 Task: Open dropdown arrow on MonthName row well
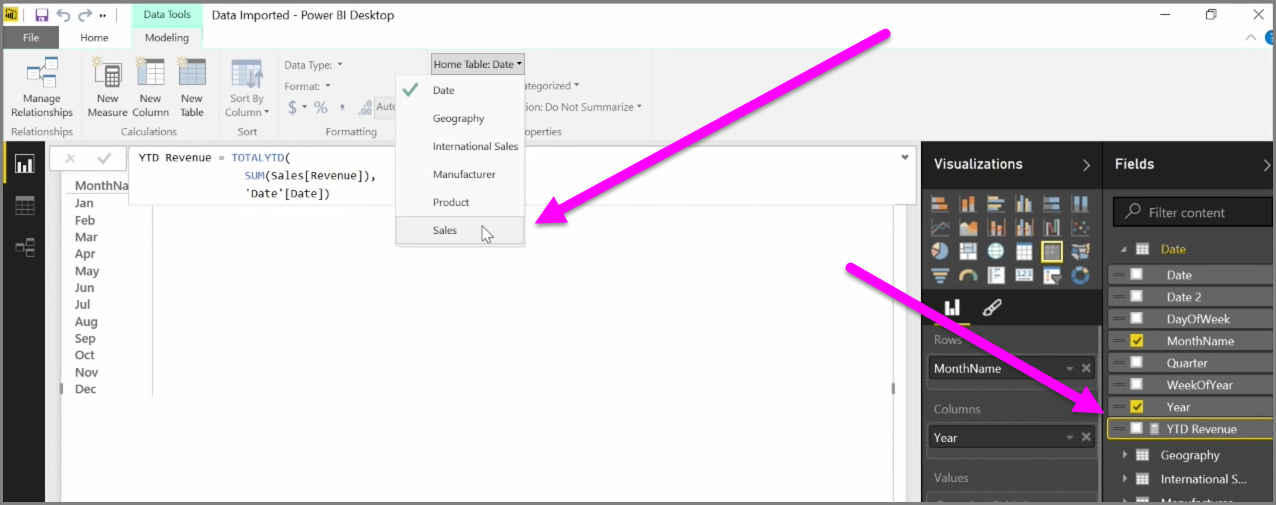(x=1070, y=369)
